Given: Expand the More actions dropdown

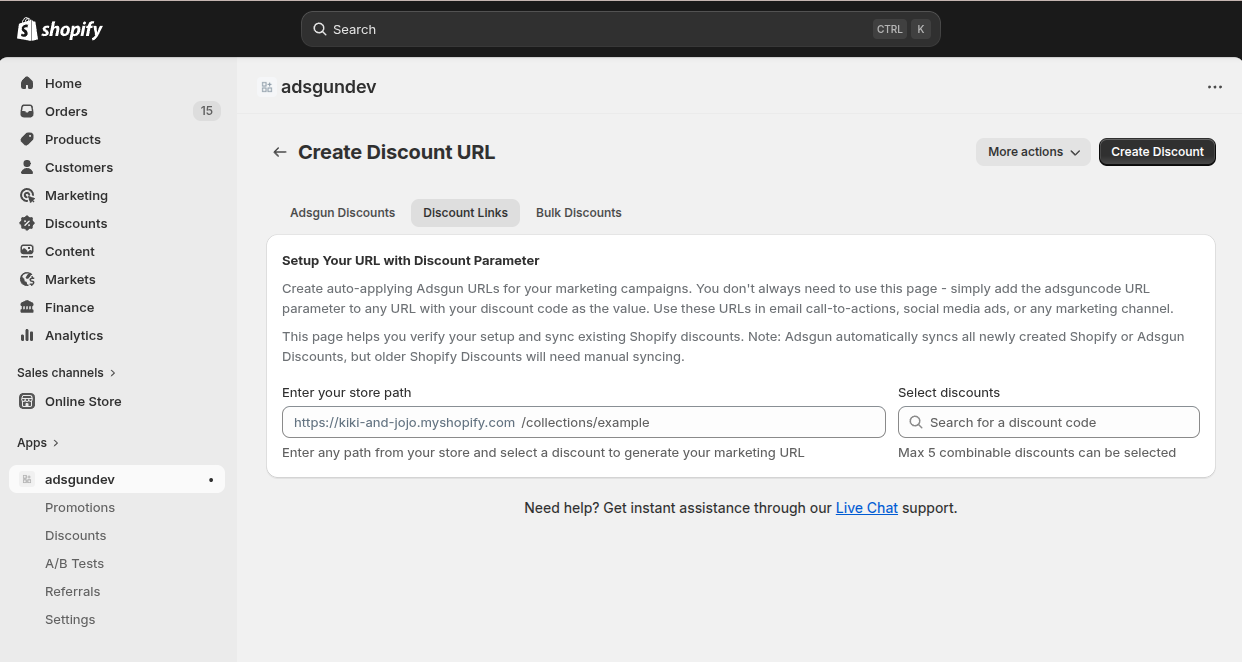Looking at the screenshot, I should pos(1033,152).
